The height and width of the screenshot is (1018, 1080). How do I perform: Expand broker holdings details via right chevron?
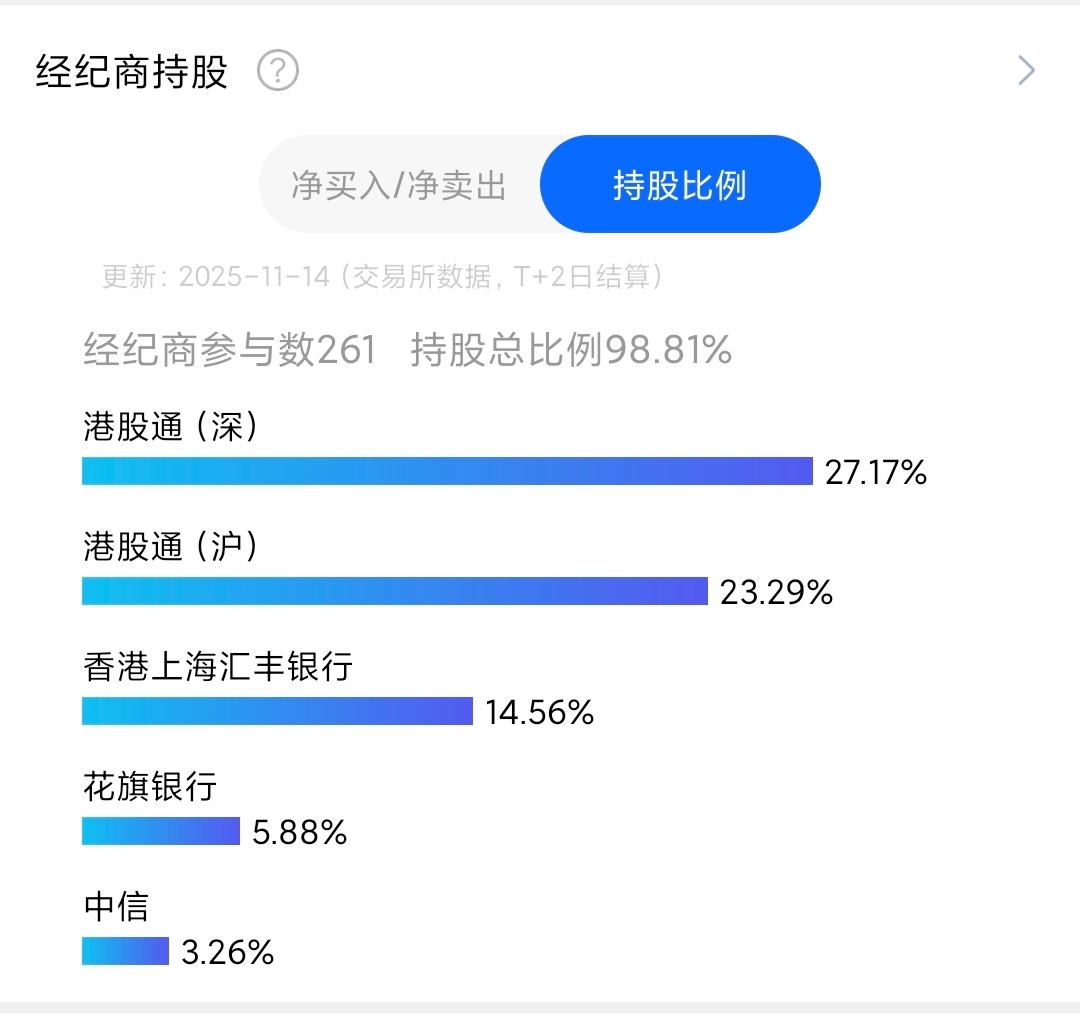(1026, 71)
